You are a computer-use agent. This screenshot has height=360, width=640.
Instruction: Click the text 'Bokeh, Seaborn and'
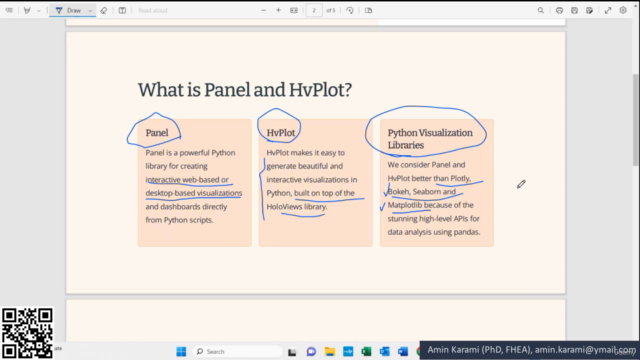[422, 191]
